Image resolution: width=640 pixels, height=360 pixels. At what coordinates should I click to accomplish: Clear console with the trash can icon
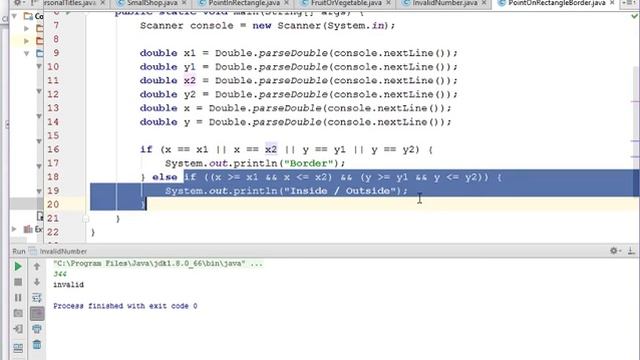point(37,344)
